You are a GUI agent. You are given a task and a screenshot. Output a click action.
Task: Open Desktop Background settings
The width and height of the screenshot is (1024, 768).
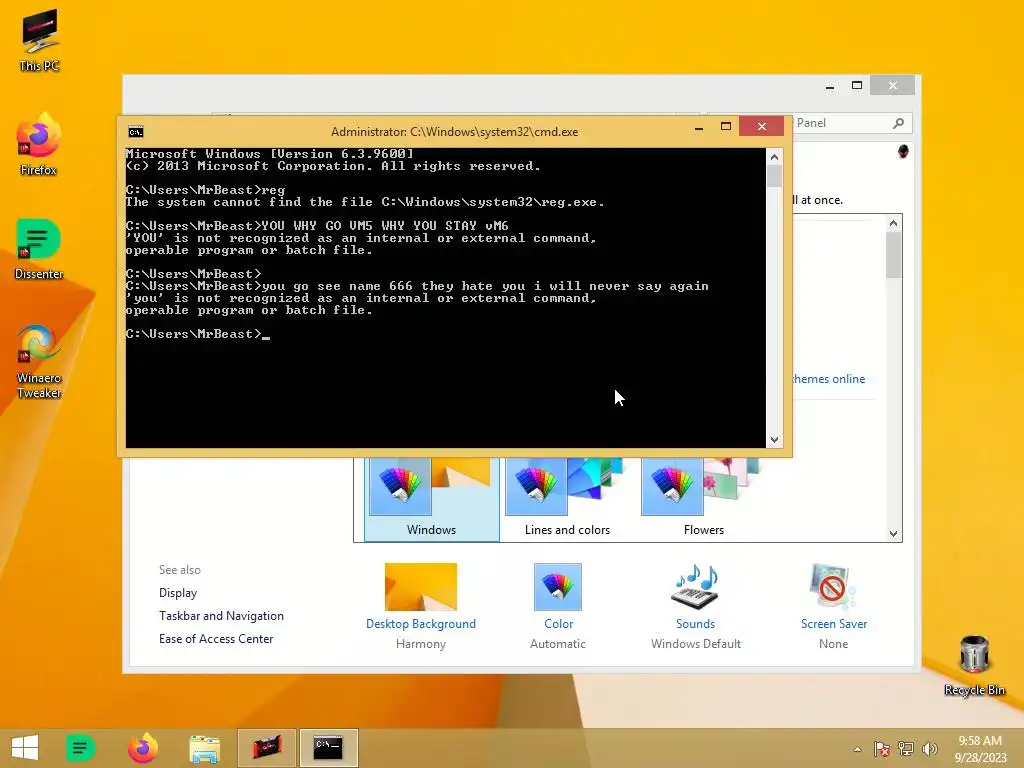[421, 624]
